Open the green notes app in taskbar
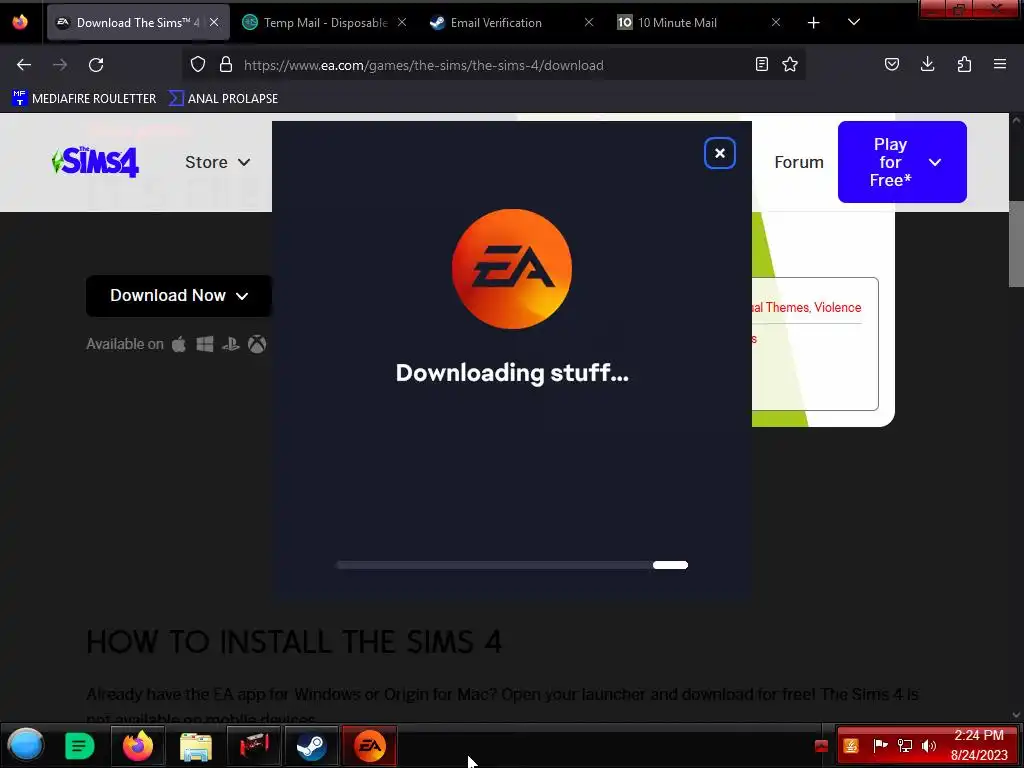 80,746
